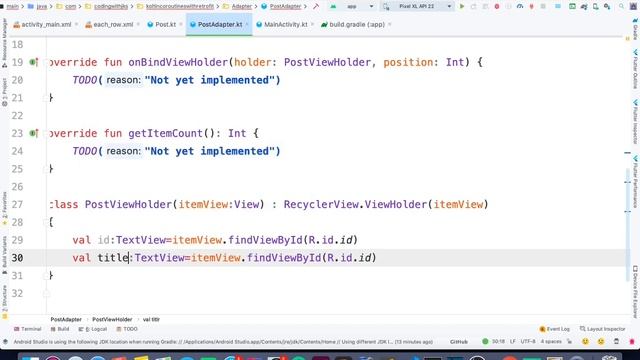This screenshot has width=640, height=360.
Task: Click the override gutter icon on line 19
Action: (x=33, y=62)
